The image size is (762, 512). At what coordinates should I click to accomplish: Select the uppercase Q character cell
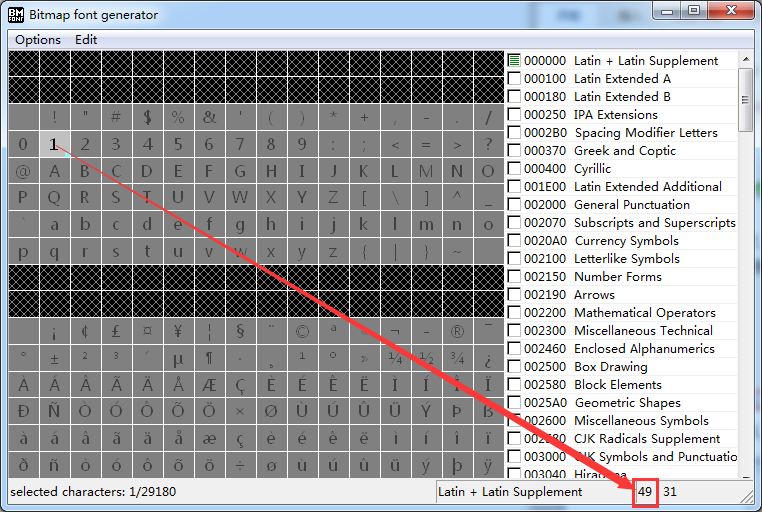54,198
